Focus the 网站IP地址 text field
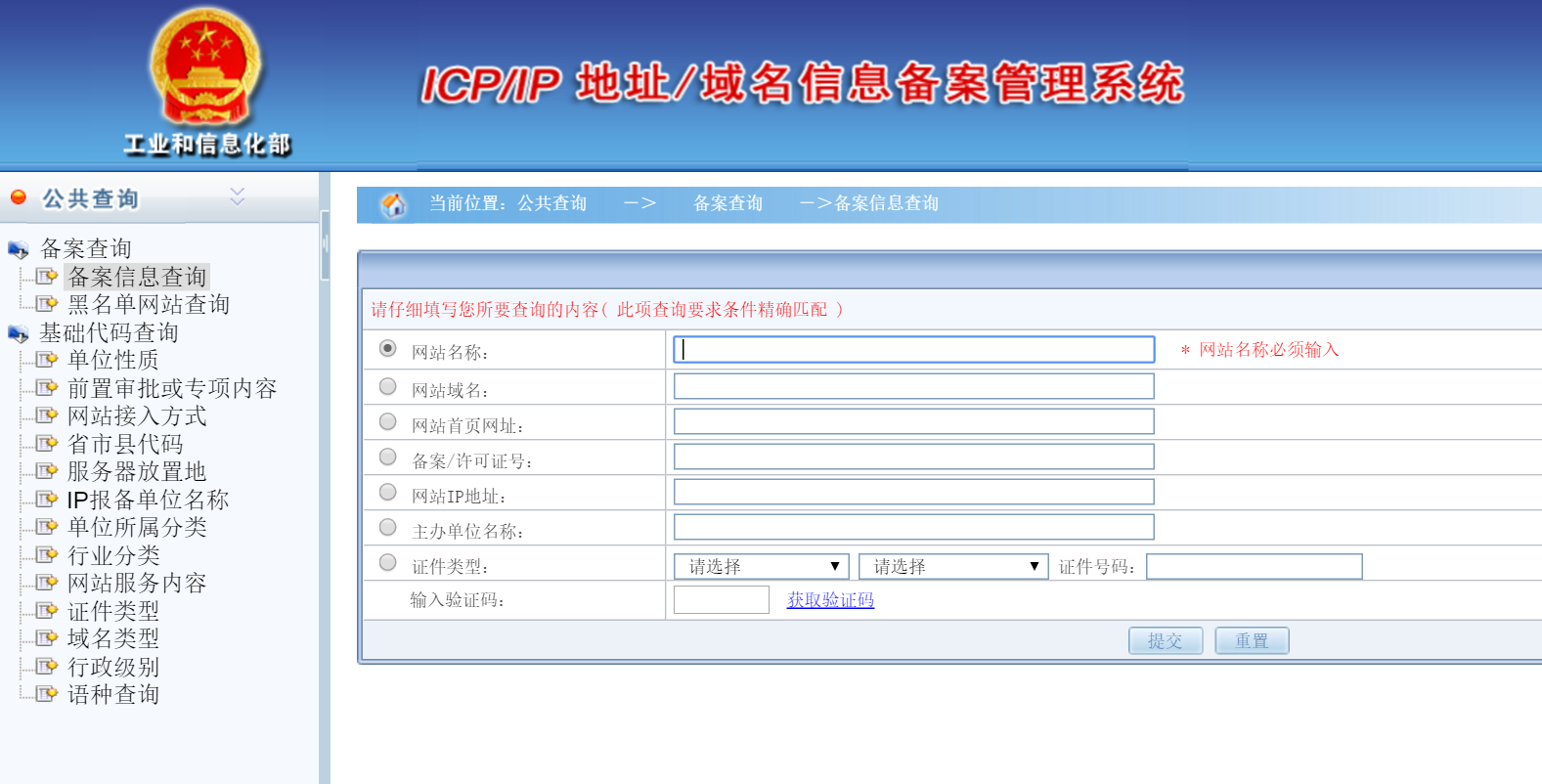The width and height of the screenshot is (1542, 784). point(914,492)
